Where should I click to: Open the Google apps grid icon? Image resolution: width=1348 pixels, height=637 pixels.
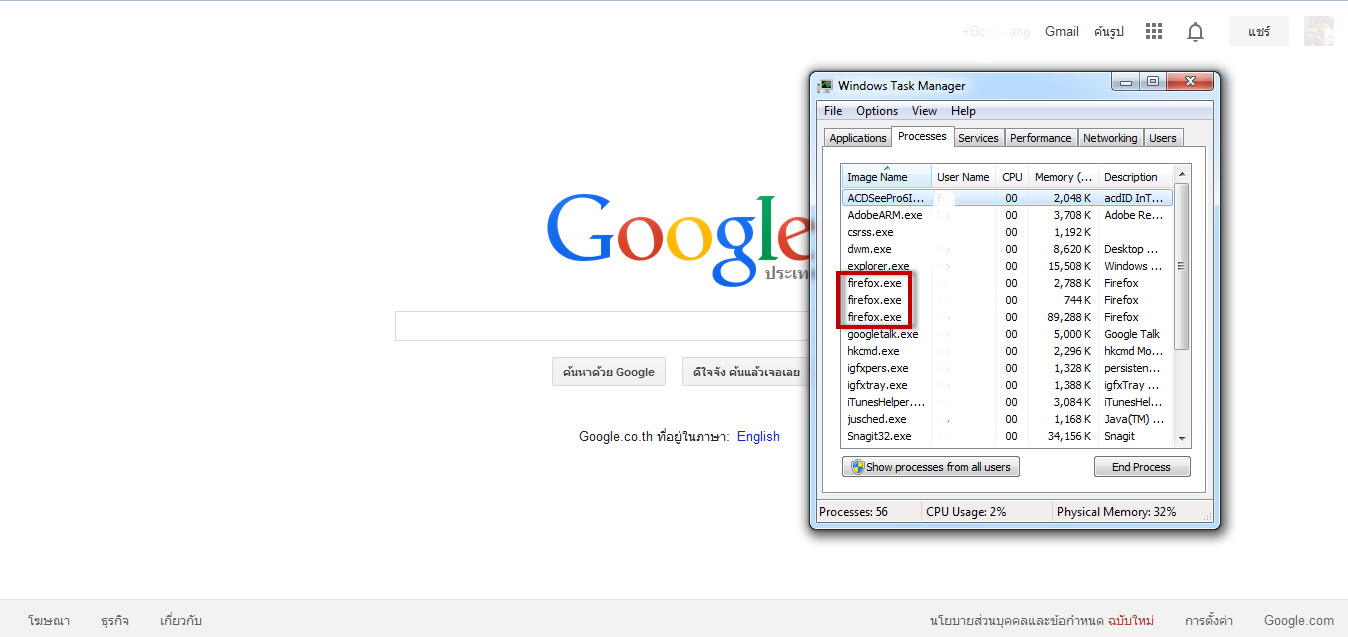pos(1154,32)
